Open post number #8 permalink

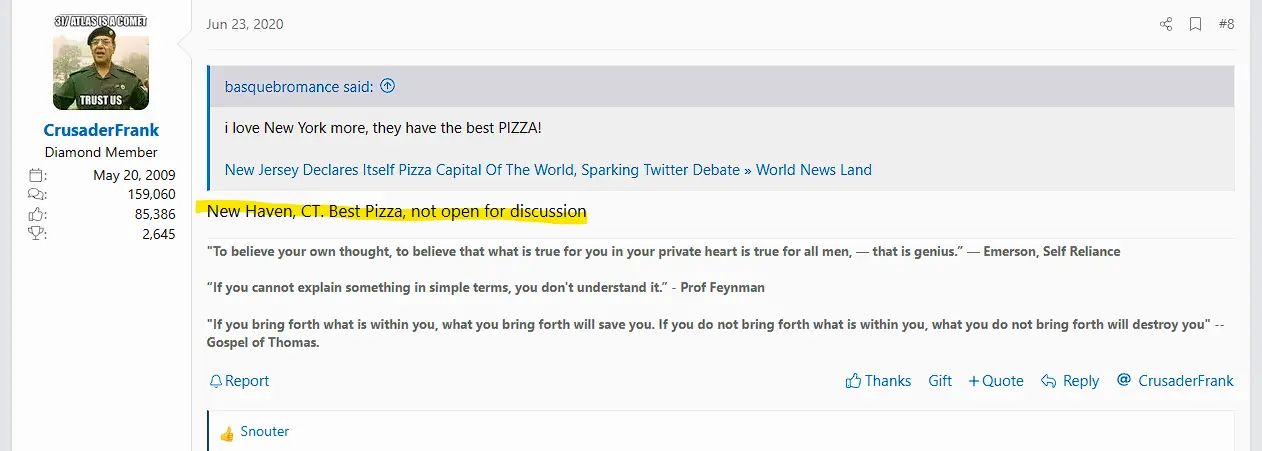click(x=1226, y=24)
